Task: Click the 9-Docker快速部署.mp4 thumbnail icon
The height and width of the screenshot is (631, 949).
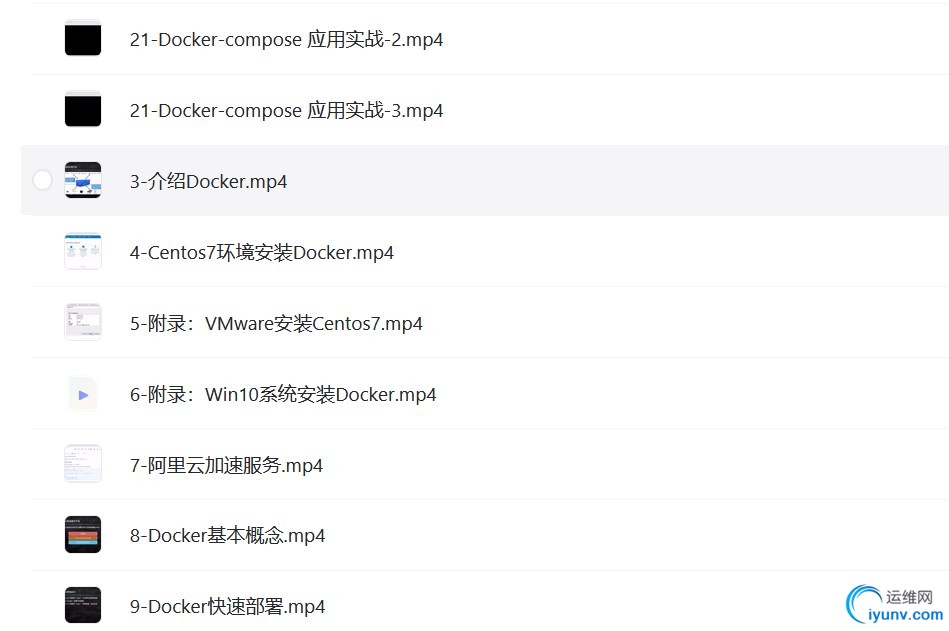Action: click(83, 605)
